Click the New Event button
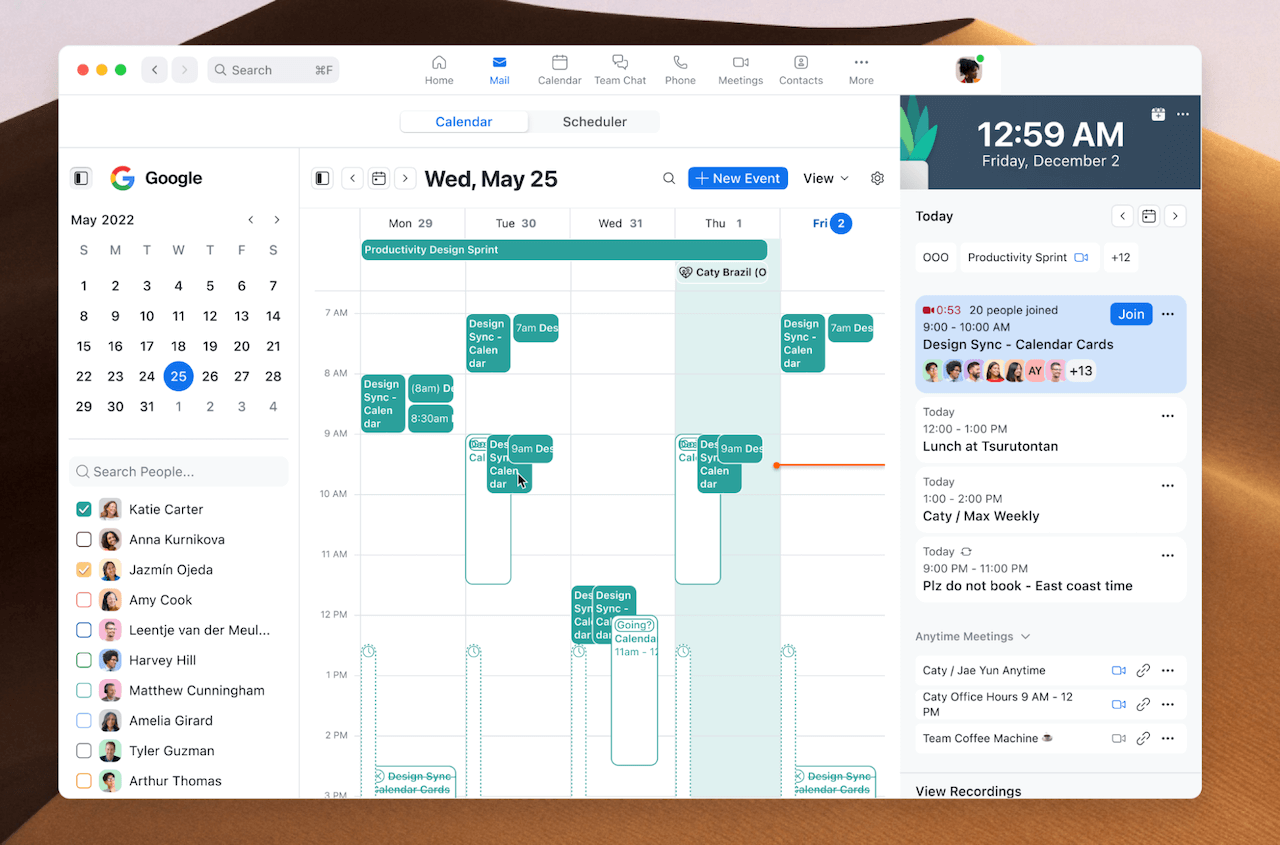The image size is (1280, 845). pos(738,178)
